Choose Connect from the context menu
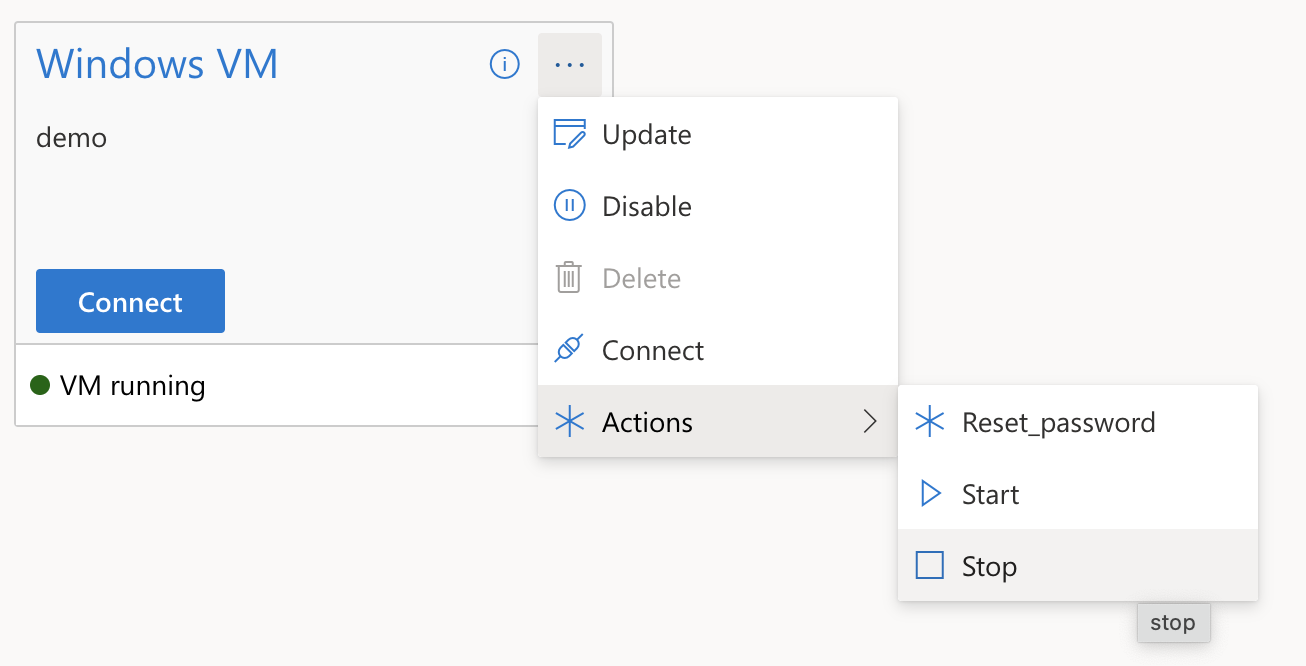Image resolution: width=1306 pixels, height=666 pixels. coord(652,350)
